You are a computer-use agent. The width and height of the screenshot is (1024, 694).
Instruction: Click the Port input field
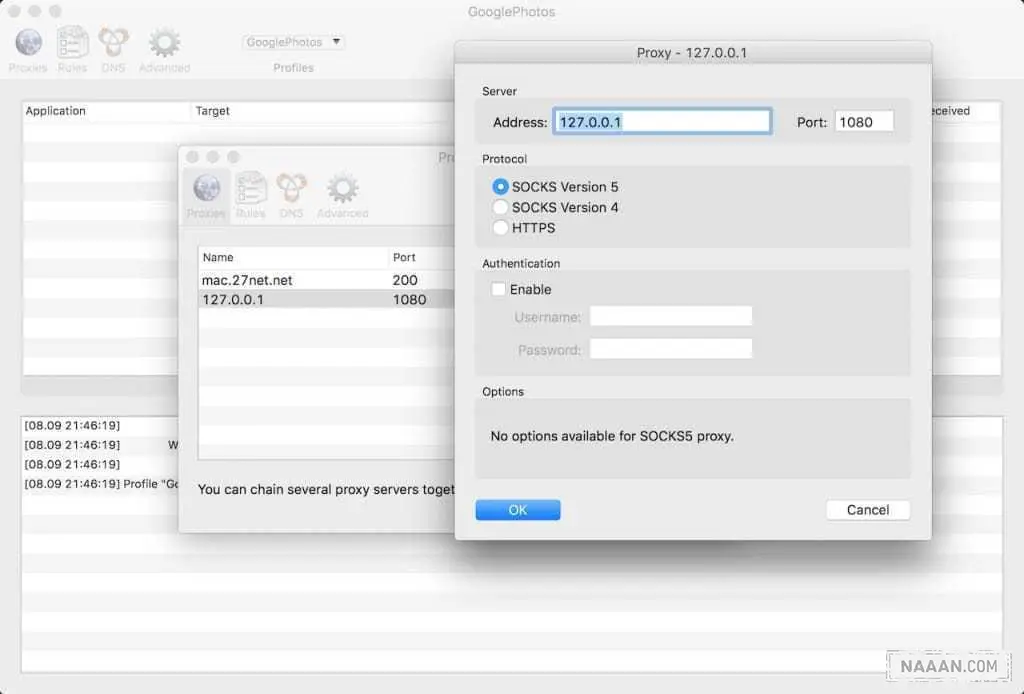[863, 122]
